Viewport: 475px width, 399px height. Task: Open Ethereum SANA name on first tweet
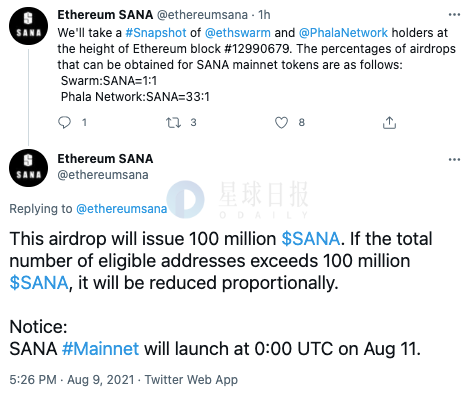coord(105,15)
